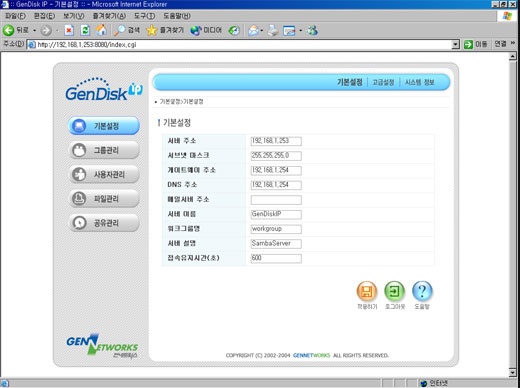Image resolution: width=520 pixels, height=388 pixels.
Task: Expand the Links (연결) toolbar chevron
Action: coord(513,43)
